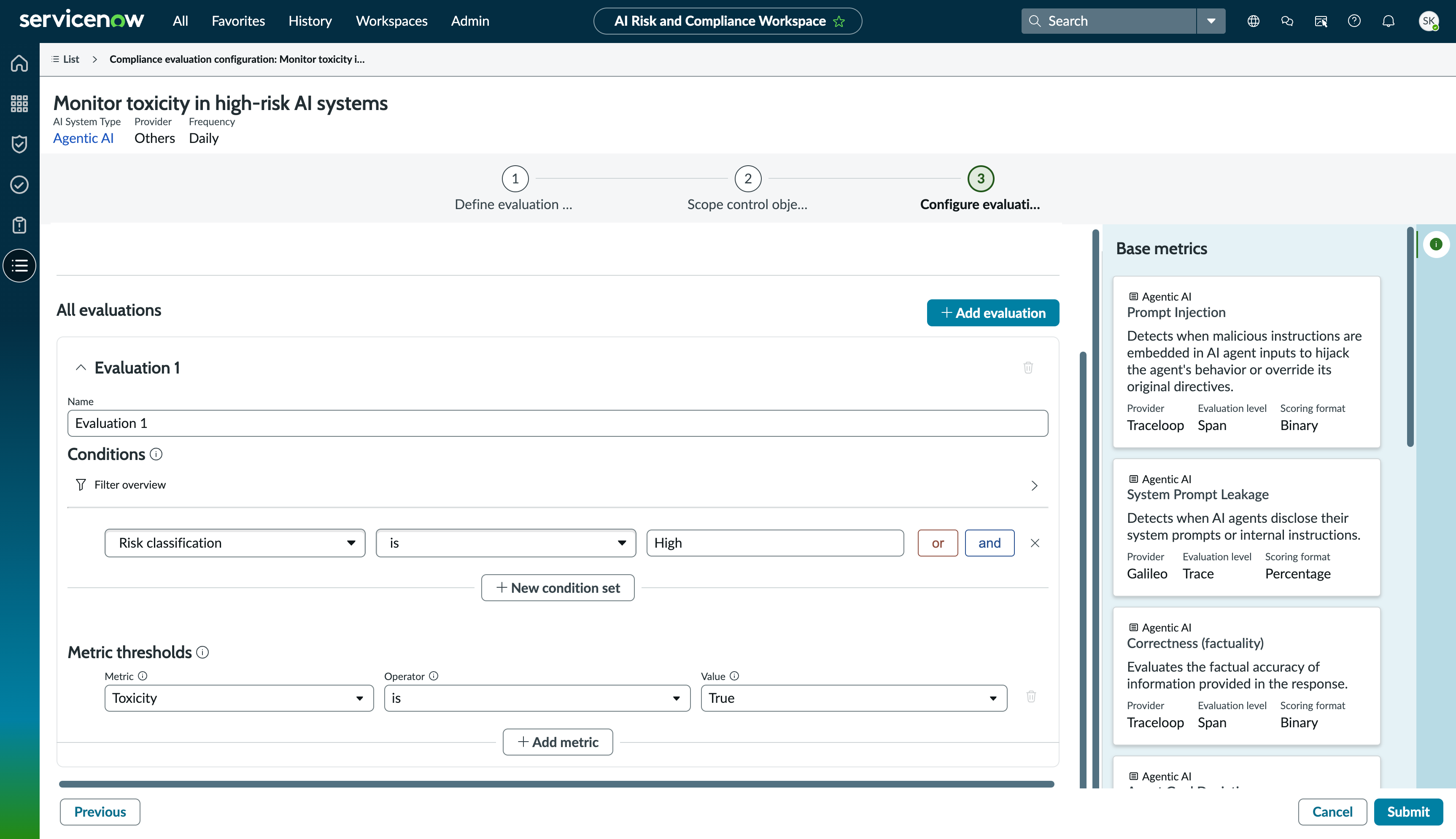This screenshot has width=1456, height=839.
Task: Open the History menu
Action: pyautogui.click(x=310, y=22)
